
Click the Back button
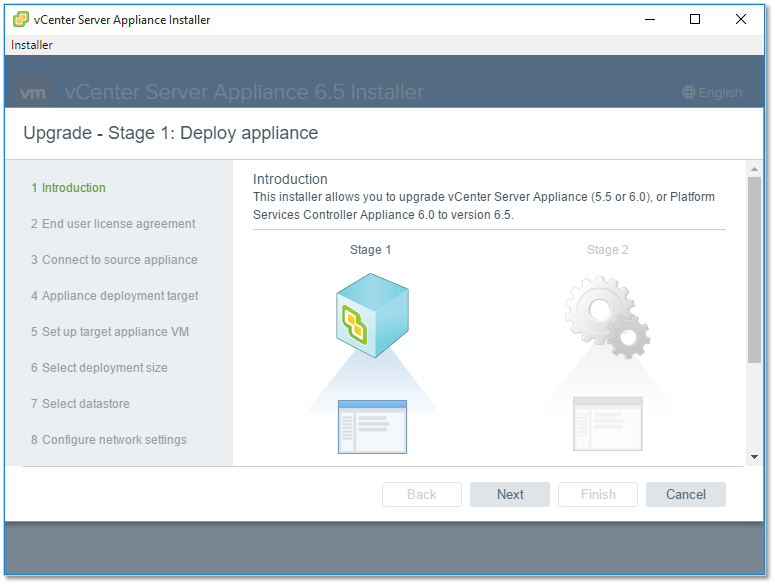click(x=422, y=495)
